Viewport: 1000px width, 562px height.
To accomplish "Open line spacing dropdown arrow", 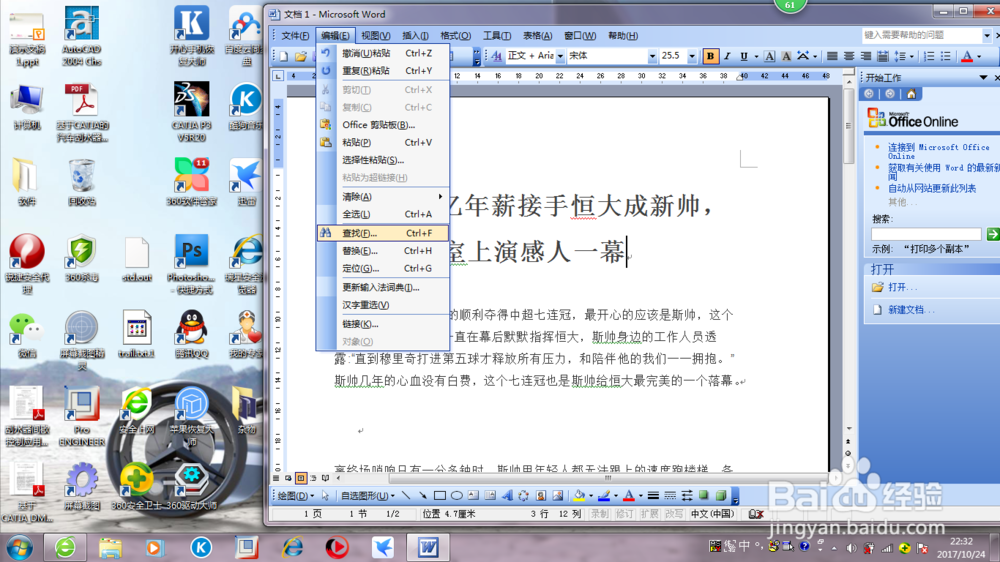I will (912, 56).
